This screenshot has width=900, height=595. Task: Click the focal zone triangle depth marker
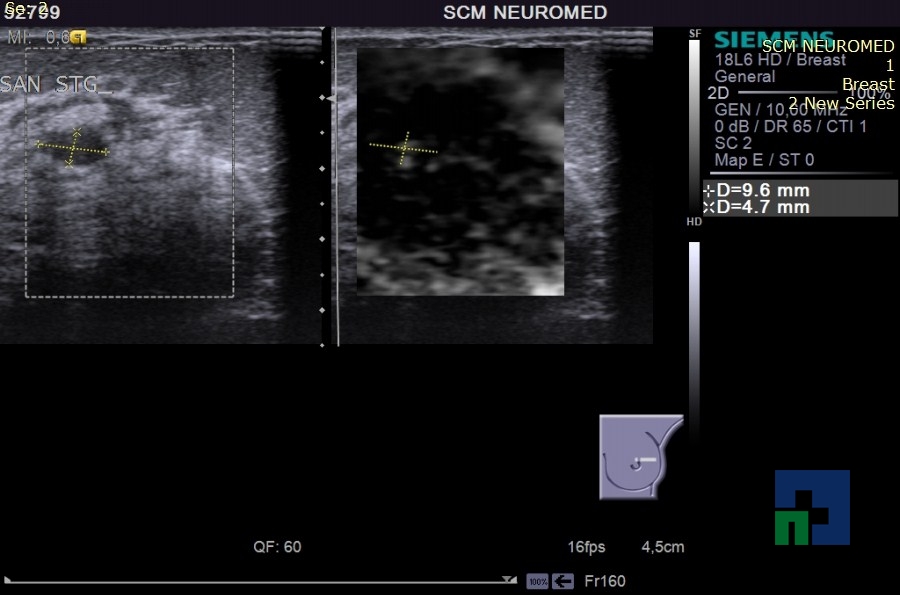pos(331,99)
